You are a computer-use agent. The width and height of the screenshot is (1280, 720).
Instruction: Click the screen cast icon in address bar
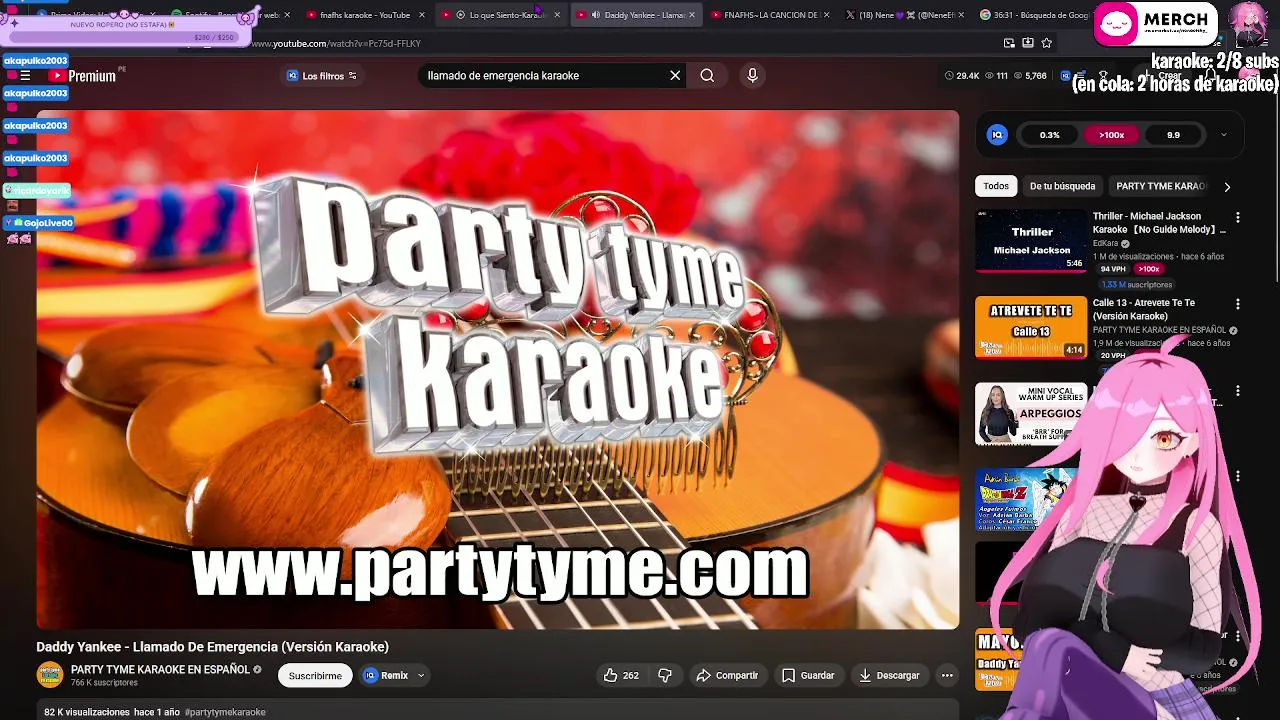1009,43
